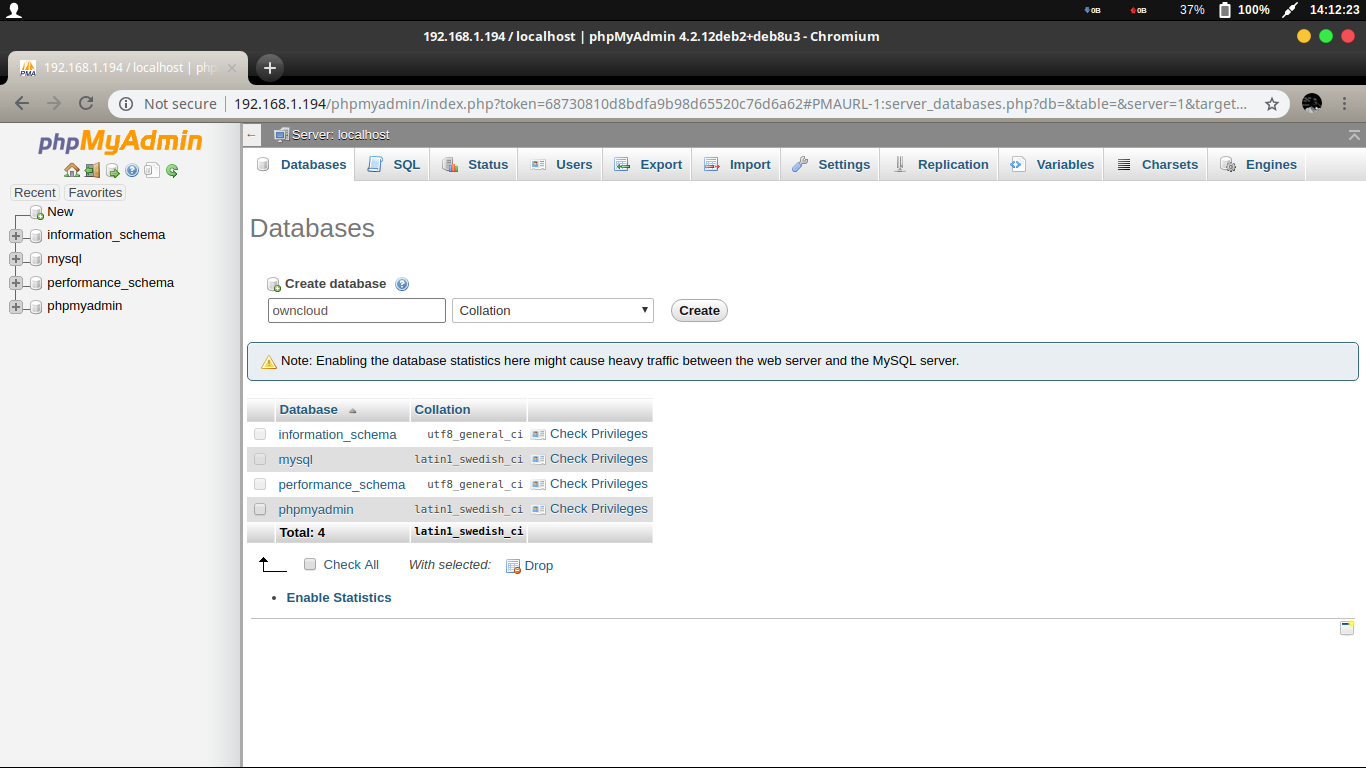Open the Variables tab
1366x768 pixels.
pyautogui.click(x=1051, y=165)
